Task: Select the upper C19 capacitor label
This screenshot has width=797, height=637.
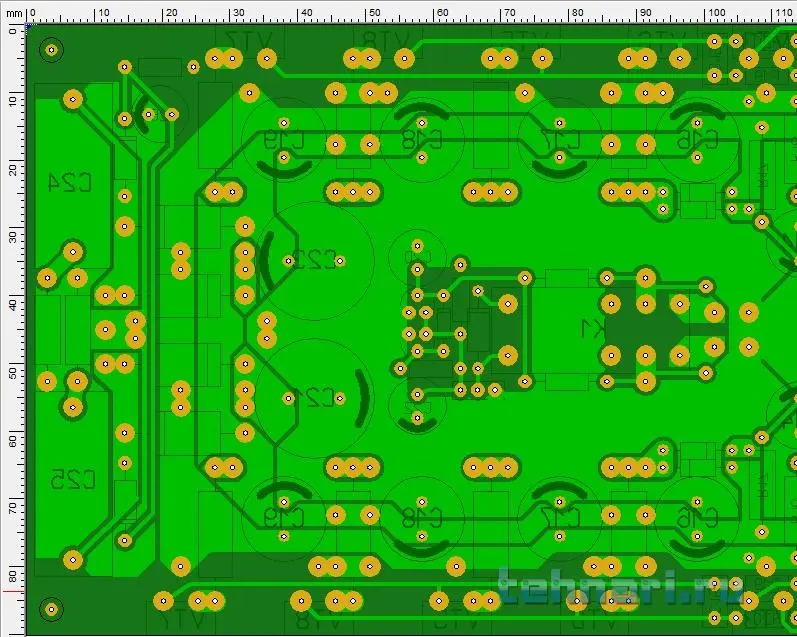Action: [284, 140]
